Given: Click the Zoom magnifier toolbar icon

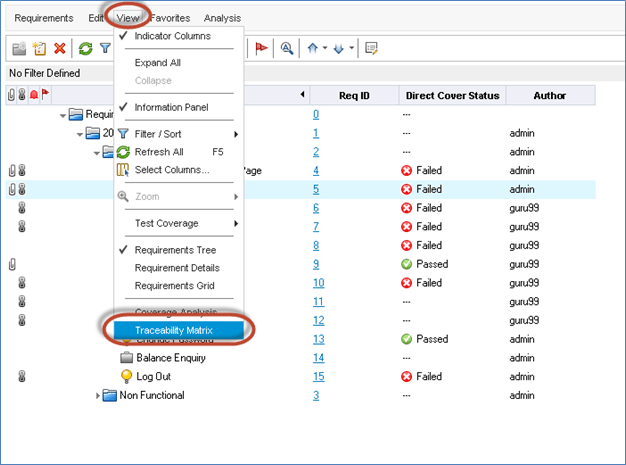Looking at the screenshot, I should tap(288, 48).
